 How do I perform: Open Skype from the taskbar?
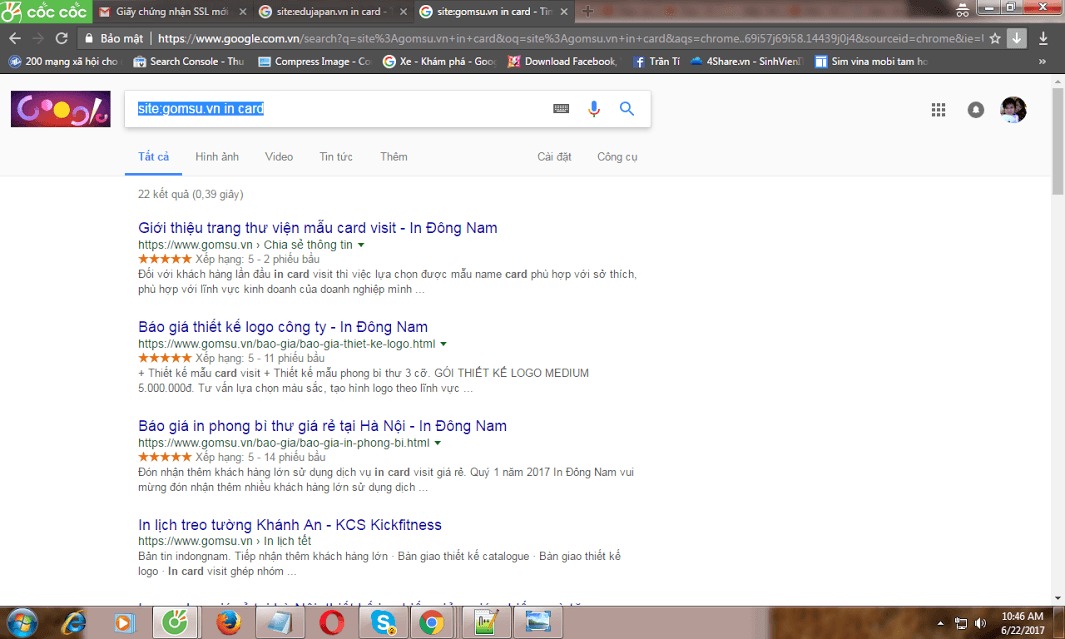(x=383, y=623)
